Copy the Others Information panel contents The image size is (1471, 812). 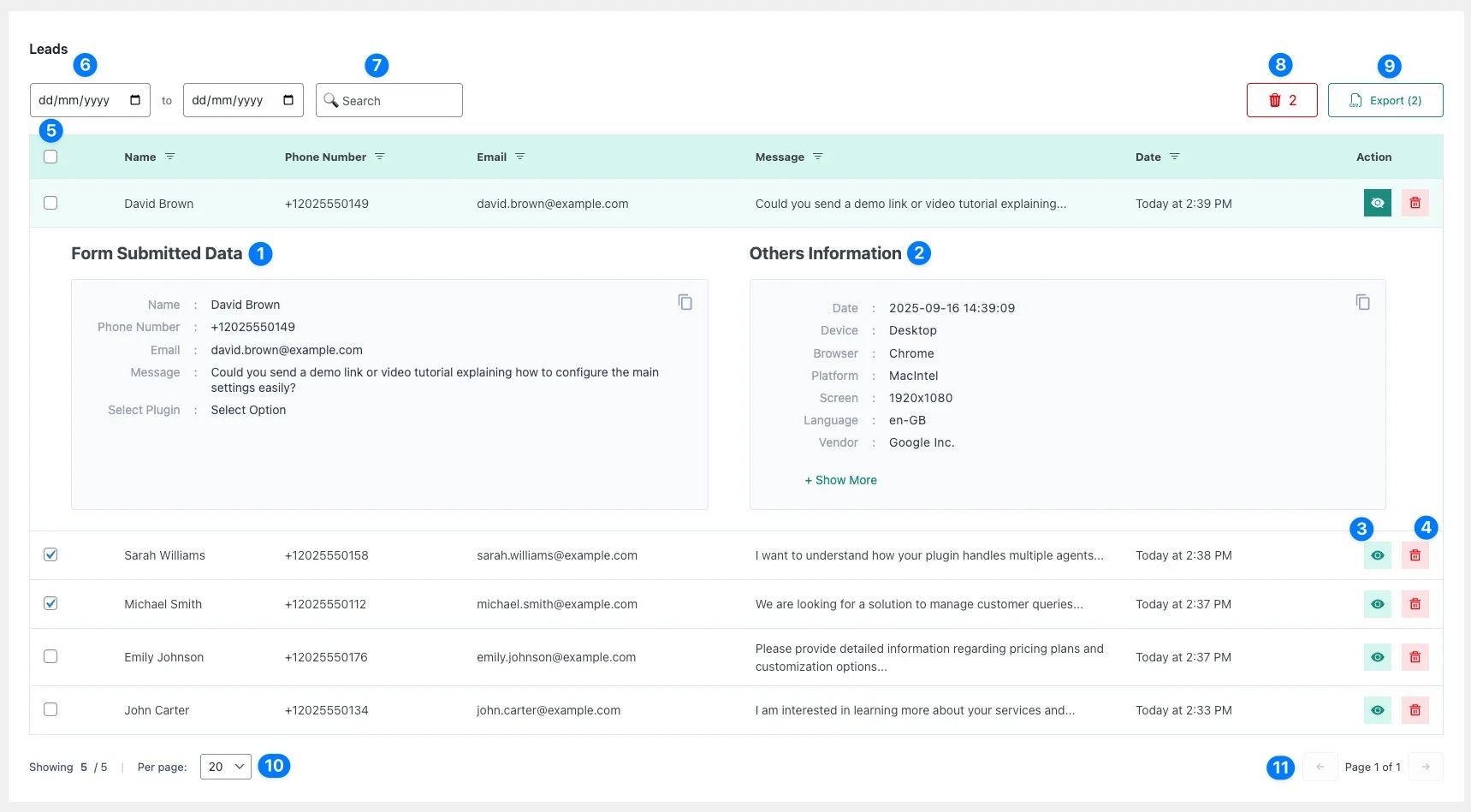[x=1362, y=302]
